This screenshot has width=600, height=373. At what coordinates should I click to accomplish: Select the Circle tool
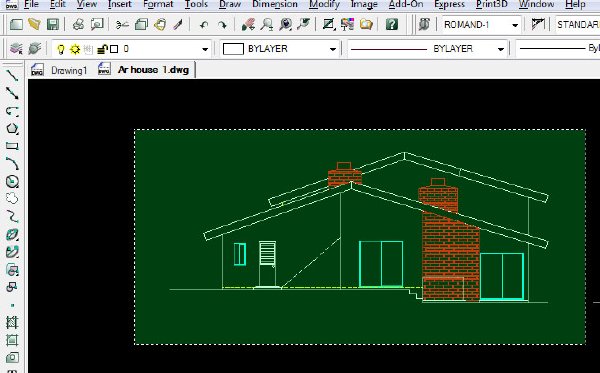pos(12,181)
